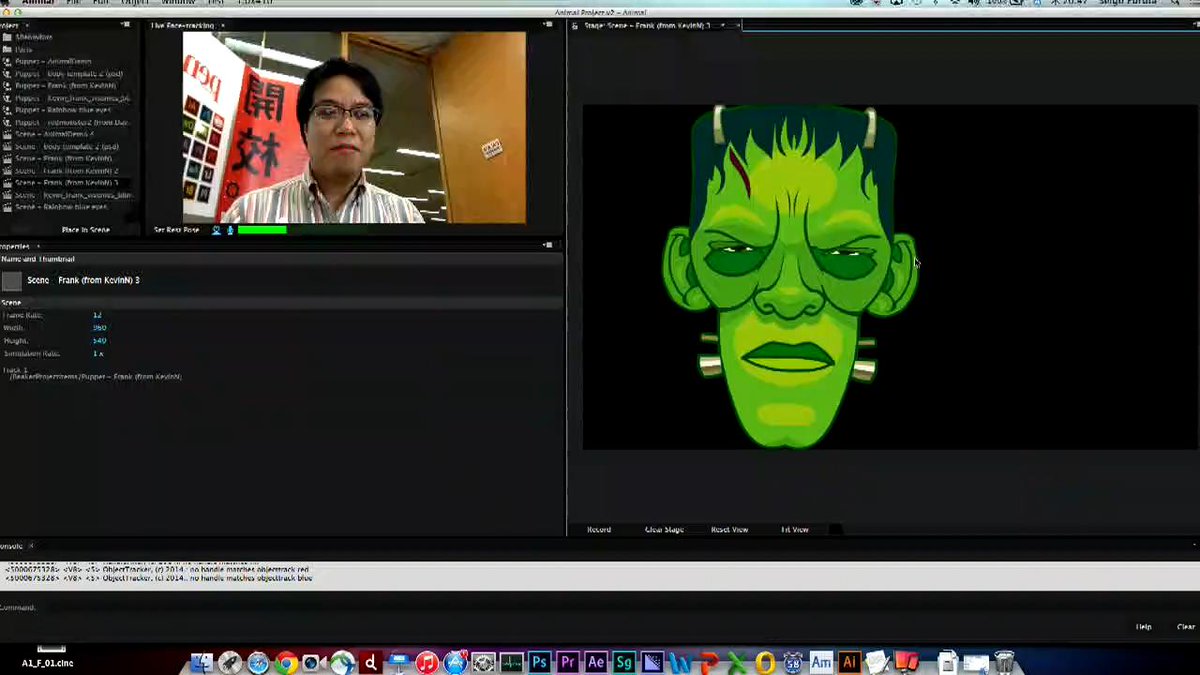Viewport: 1200px width, 675px height.
Task: Click the green audio level meter
Action: point(262,230)
